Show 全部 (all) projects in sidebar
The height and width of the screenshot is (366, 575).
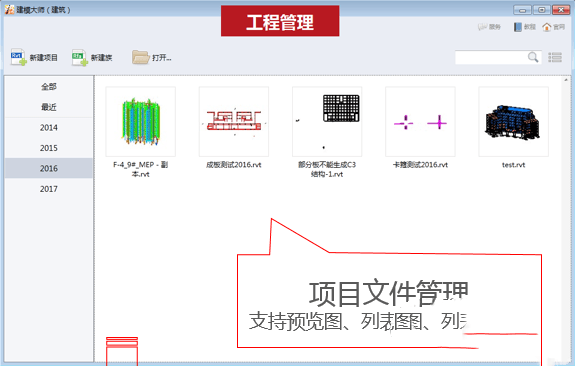click(x=49, y=87)
